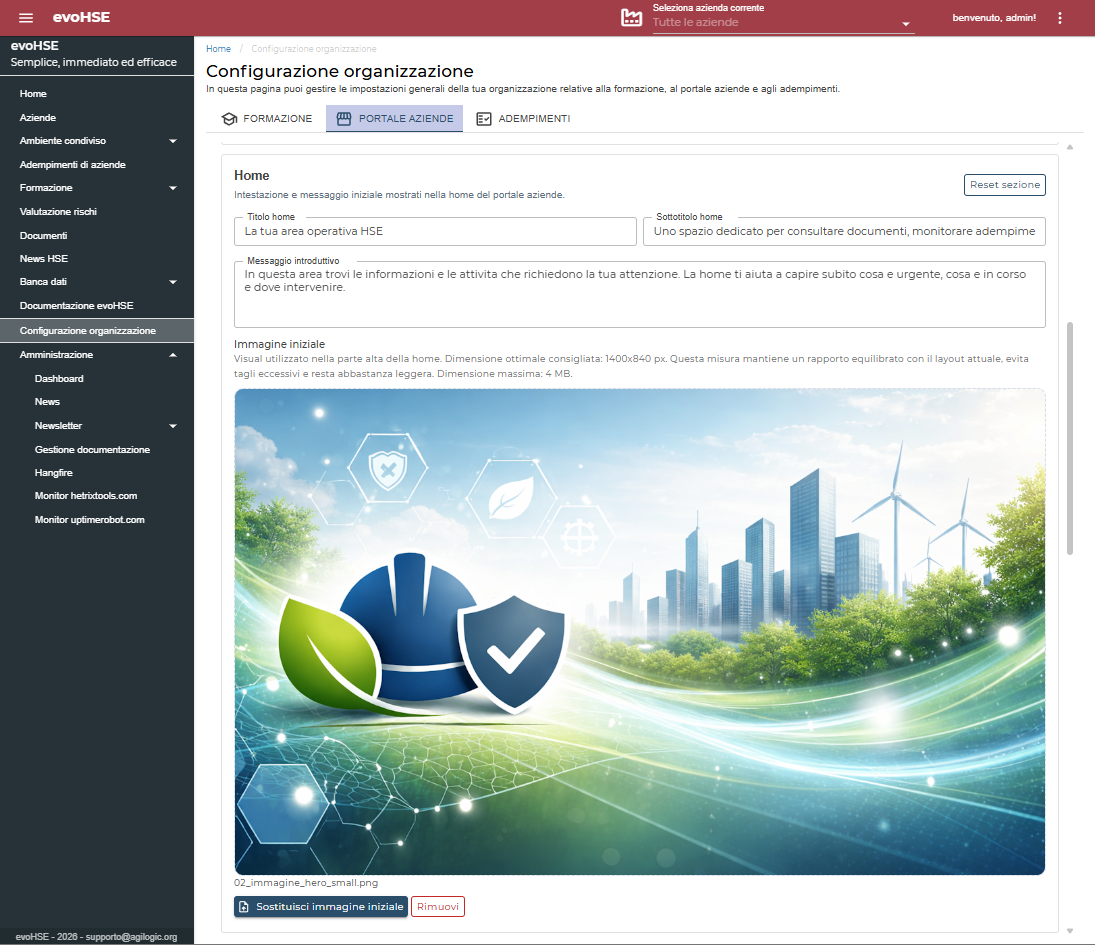Click into the Sottotitolo home field
Image resolution: width=1095 pixels, height=945 pixels.
pos(844,231)
